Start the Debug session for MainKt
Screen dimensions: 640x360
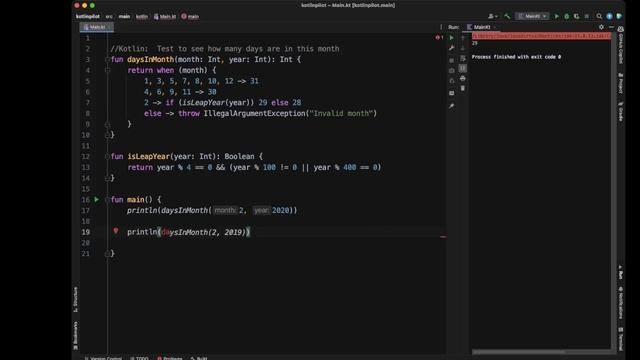[567, 16]
